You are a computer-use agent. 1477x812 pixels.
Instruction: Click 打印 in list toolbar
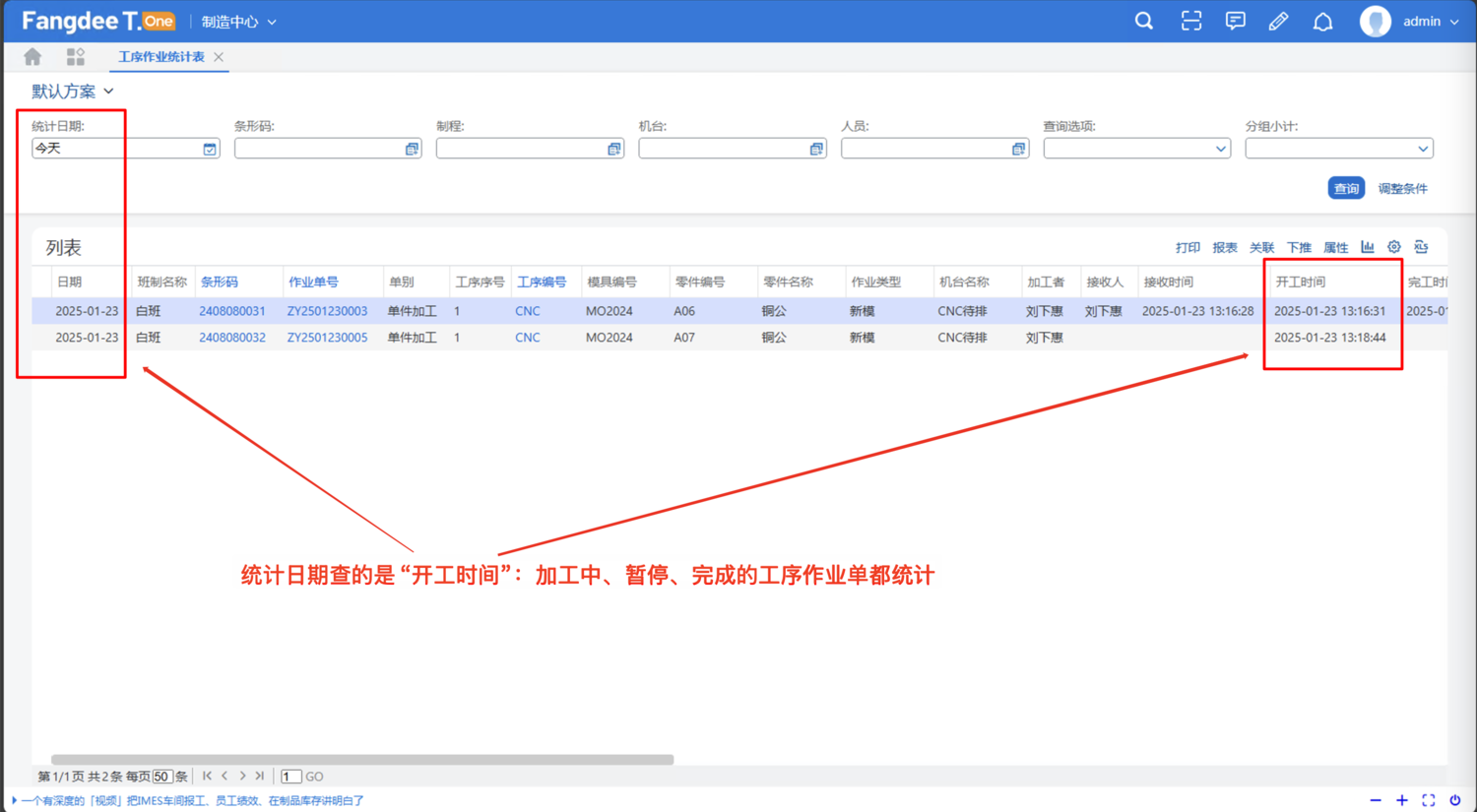(x=1188, y=247)
